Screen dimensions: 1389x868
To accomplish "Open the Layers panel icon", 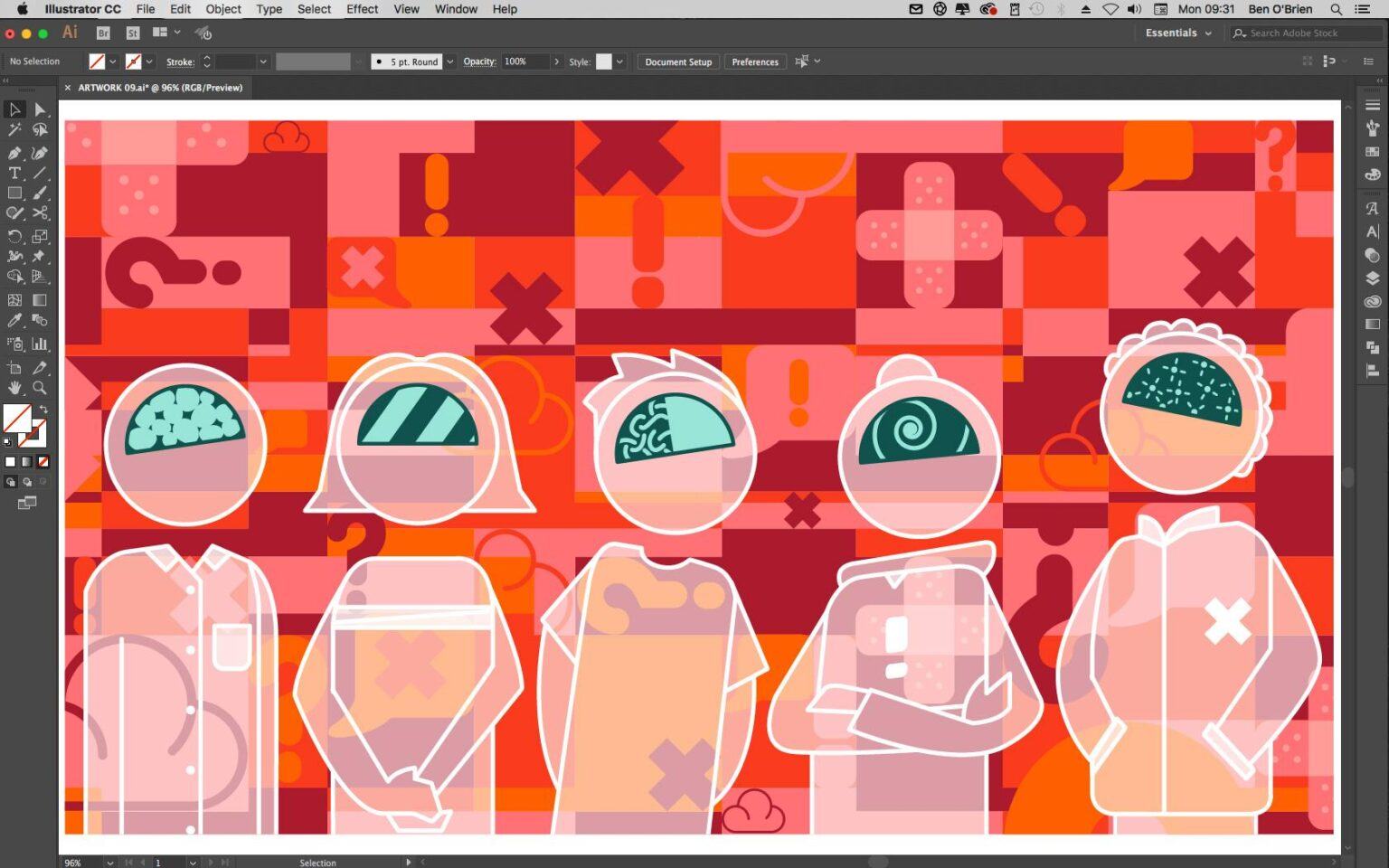I will pos(1372,278).
